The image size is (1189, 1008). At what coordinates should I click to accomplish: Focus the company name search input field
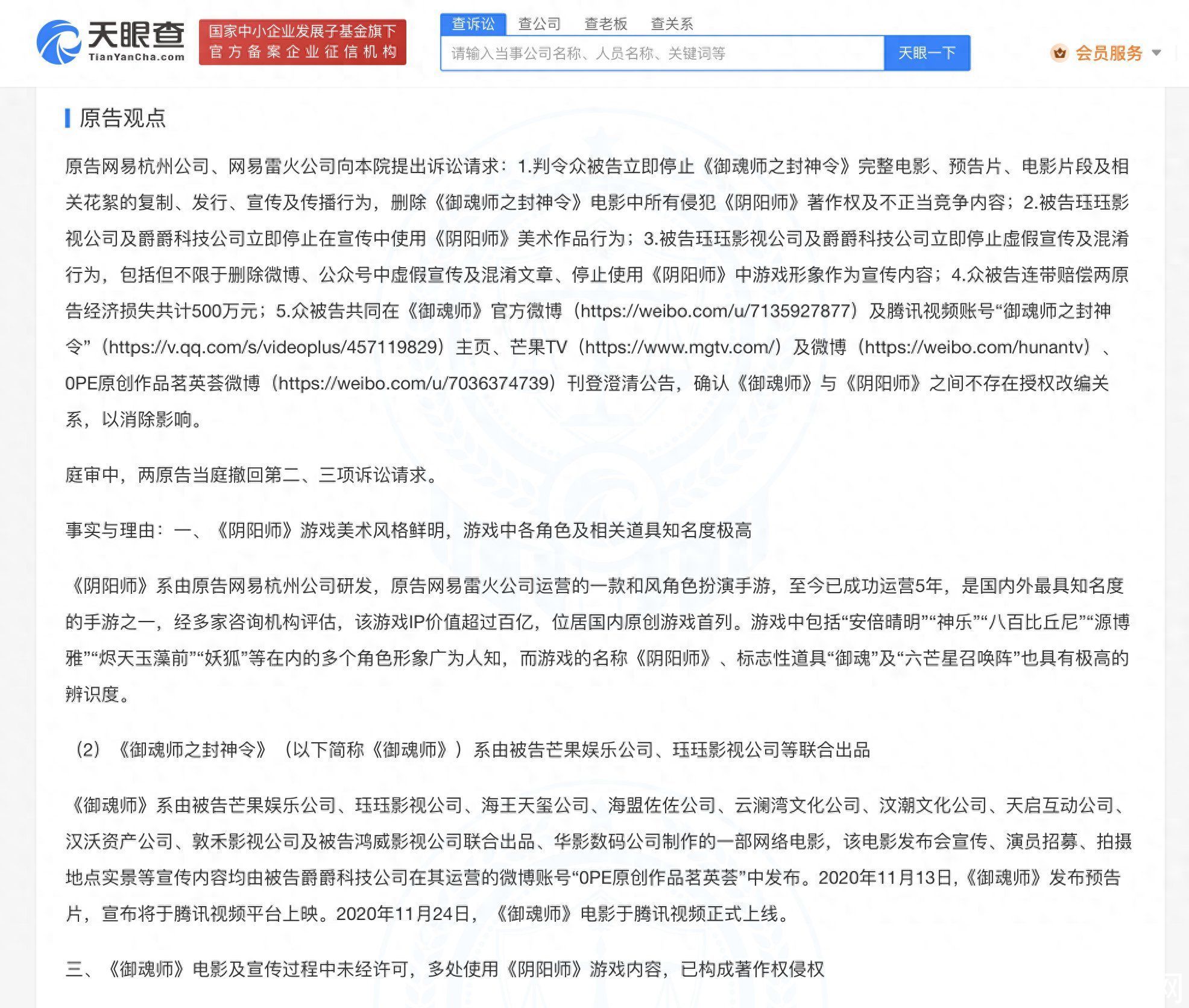coord(663,53)
